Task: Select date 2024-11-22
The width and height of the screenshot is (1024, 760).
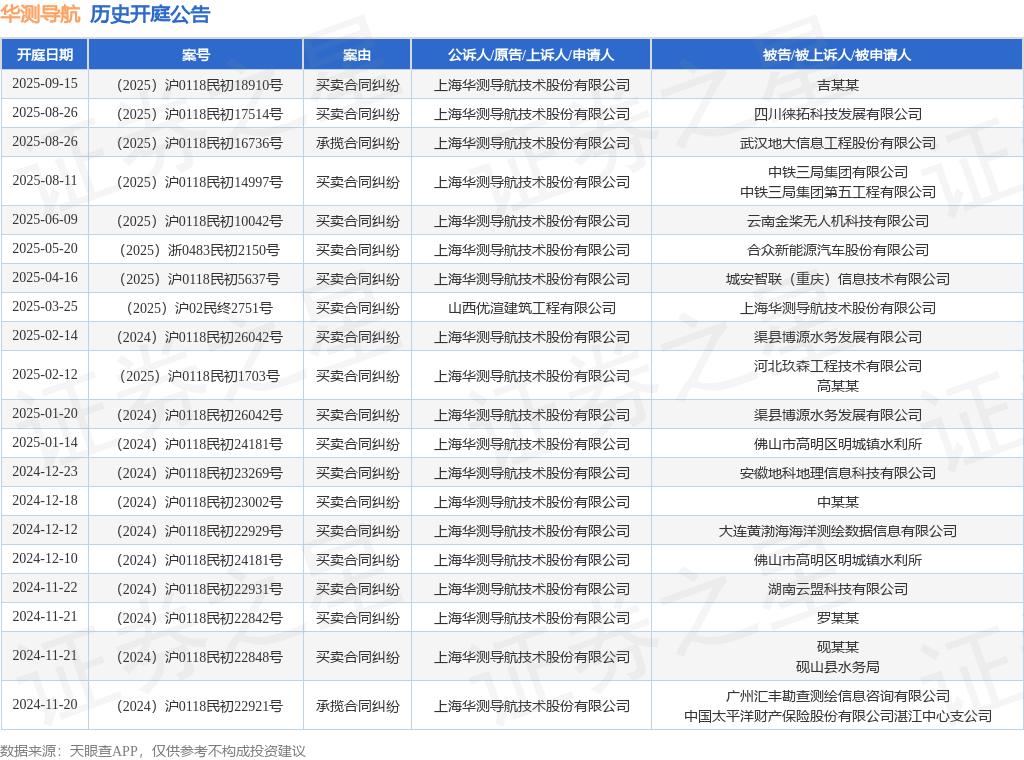Action: tap(44, 588)
